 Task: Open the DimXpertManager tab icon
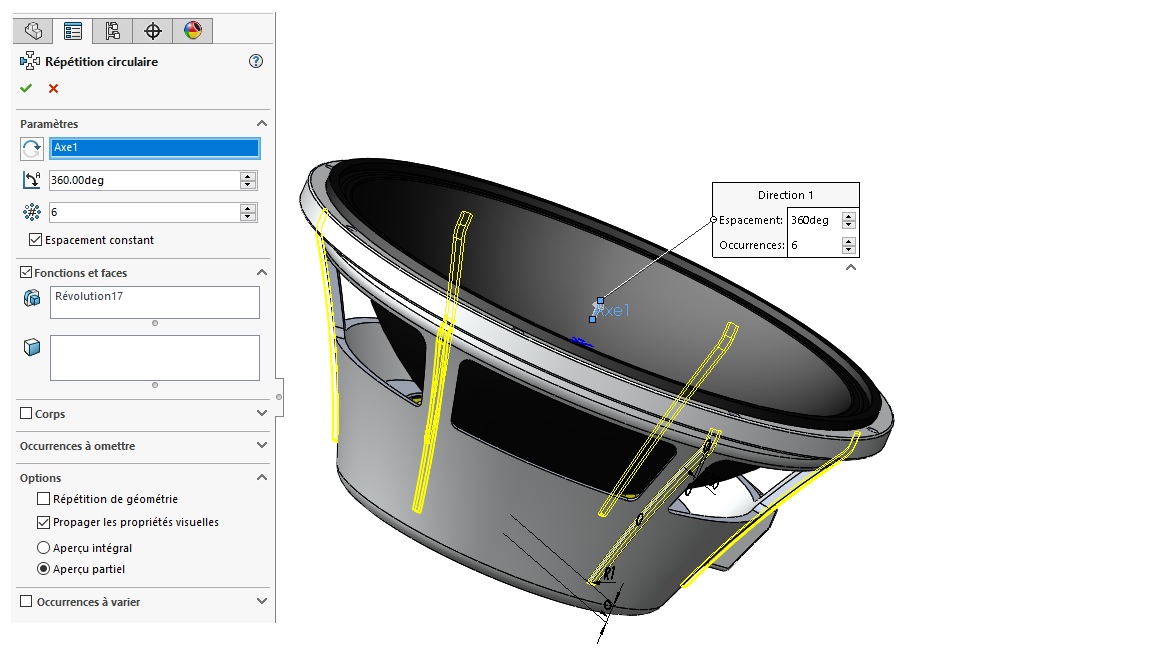[x=153, y=31]
